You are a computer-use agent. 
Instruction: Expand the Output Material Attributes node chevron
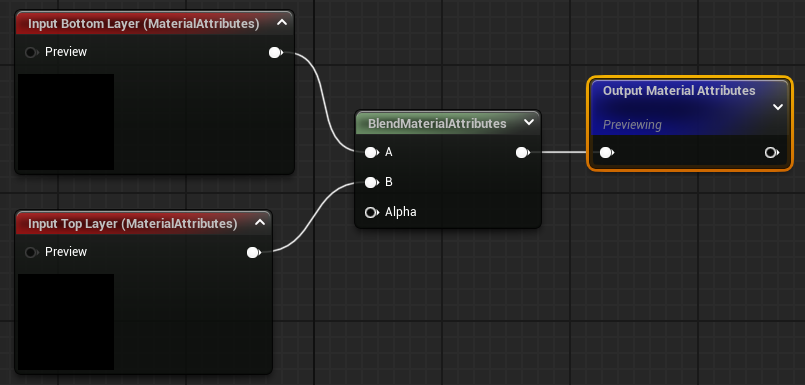click(x=778, y=107)
